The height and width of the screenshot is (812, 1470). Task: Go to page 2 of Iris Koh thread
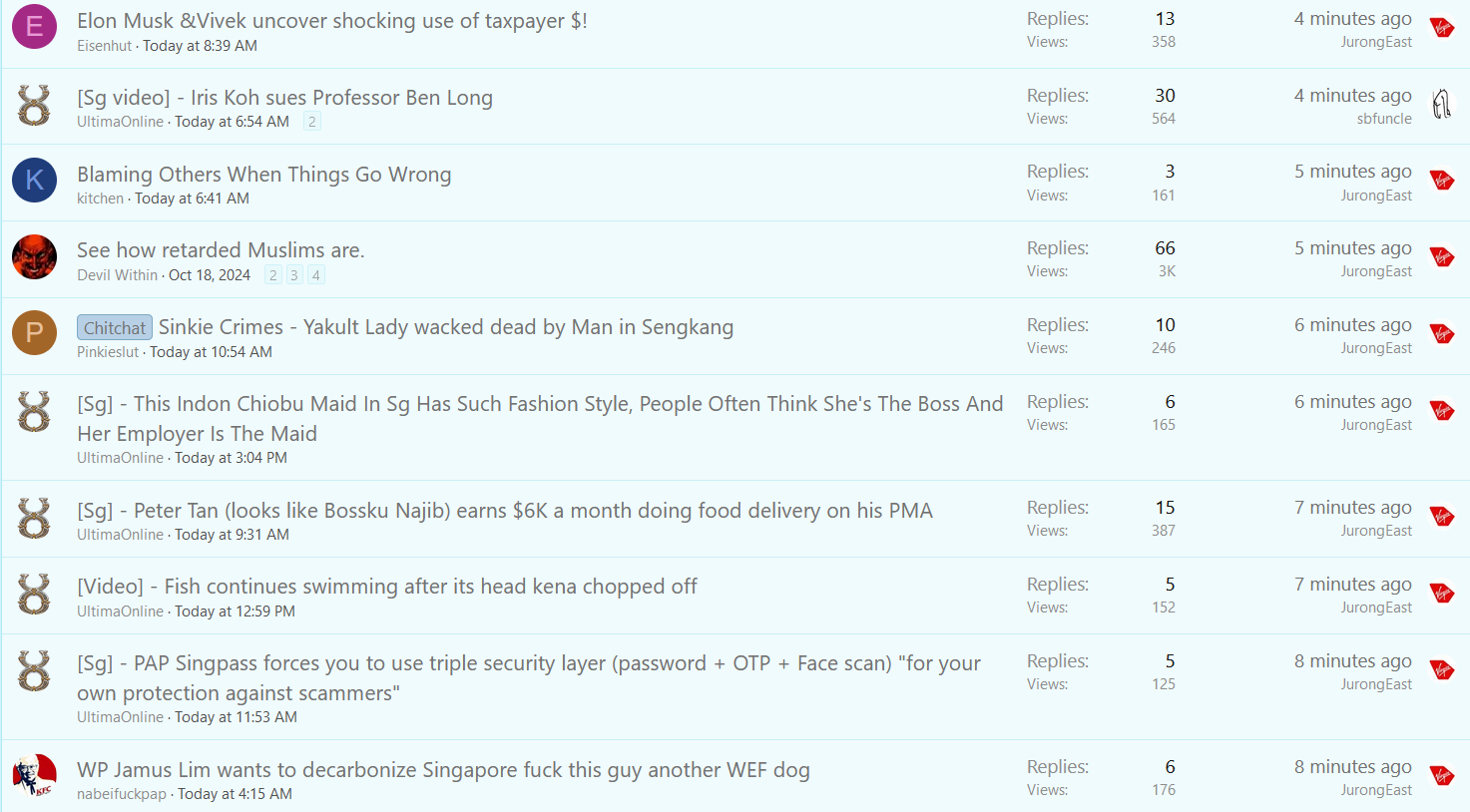pyautogui.click(x=312, y=122)
